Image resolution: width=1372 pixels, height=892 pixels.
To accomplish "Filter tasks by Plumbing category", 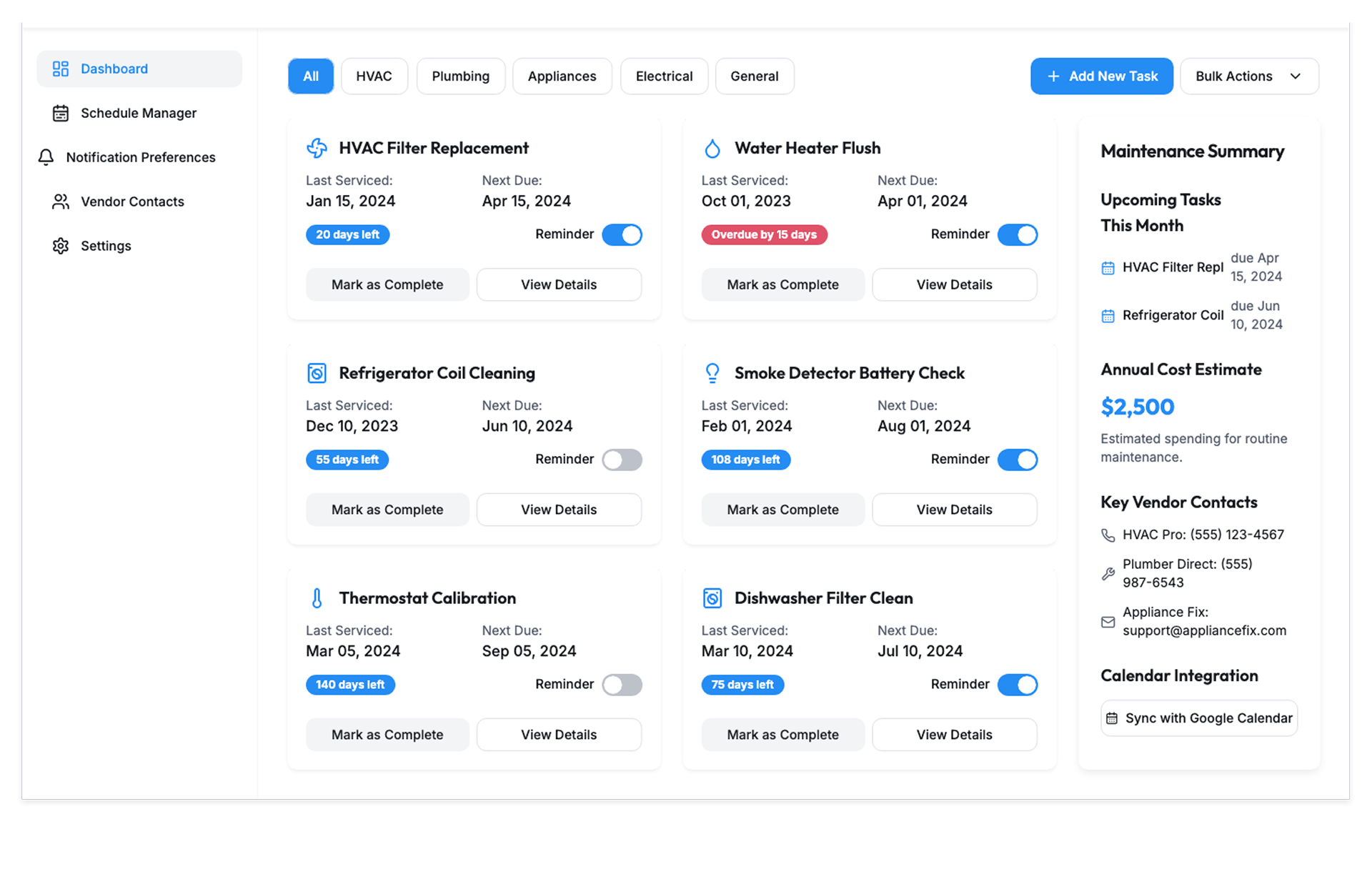I will (x=460, y=76).
